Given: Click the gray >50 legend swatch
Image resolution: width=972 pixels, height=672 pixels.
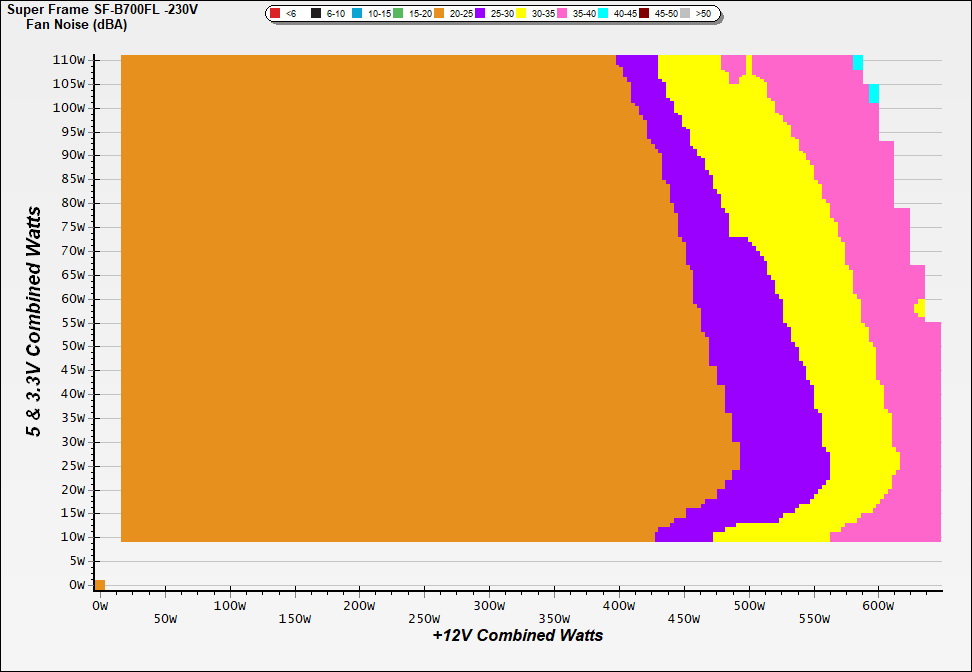Looking at the screenshot, I should [686, 14].
